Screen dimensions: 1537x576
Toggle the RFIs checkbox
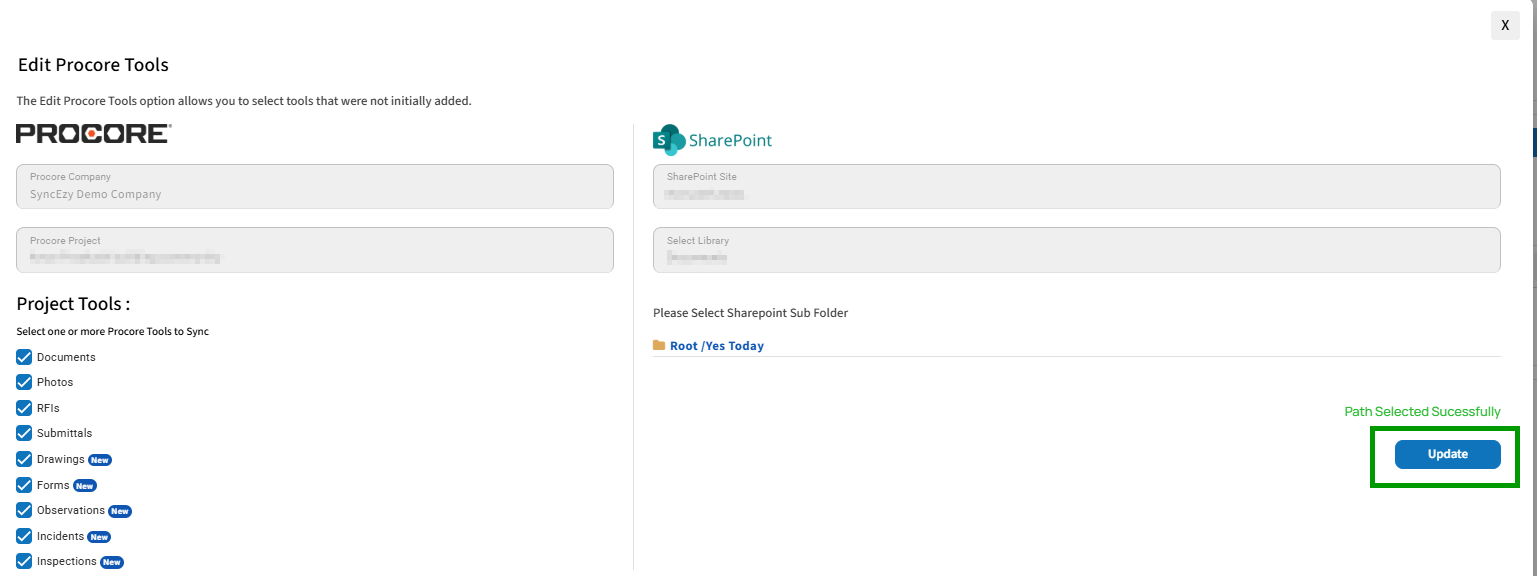(24, 408)
